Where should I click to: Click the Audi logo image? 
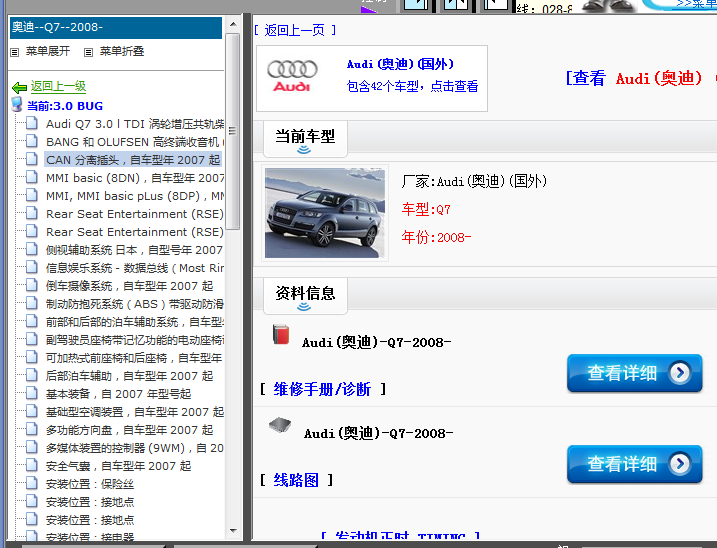pos(293,77)
